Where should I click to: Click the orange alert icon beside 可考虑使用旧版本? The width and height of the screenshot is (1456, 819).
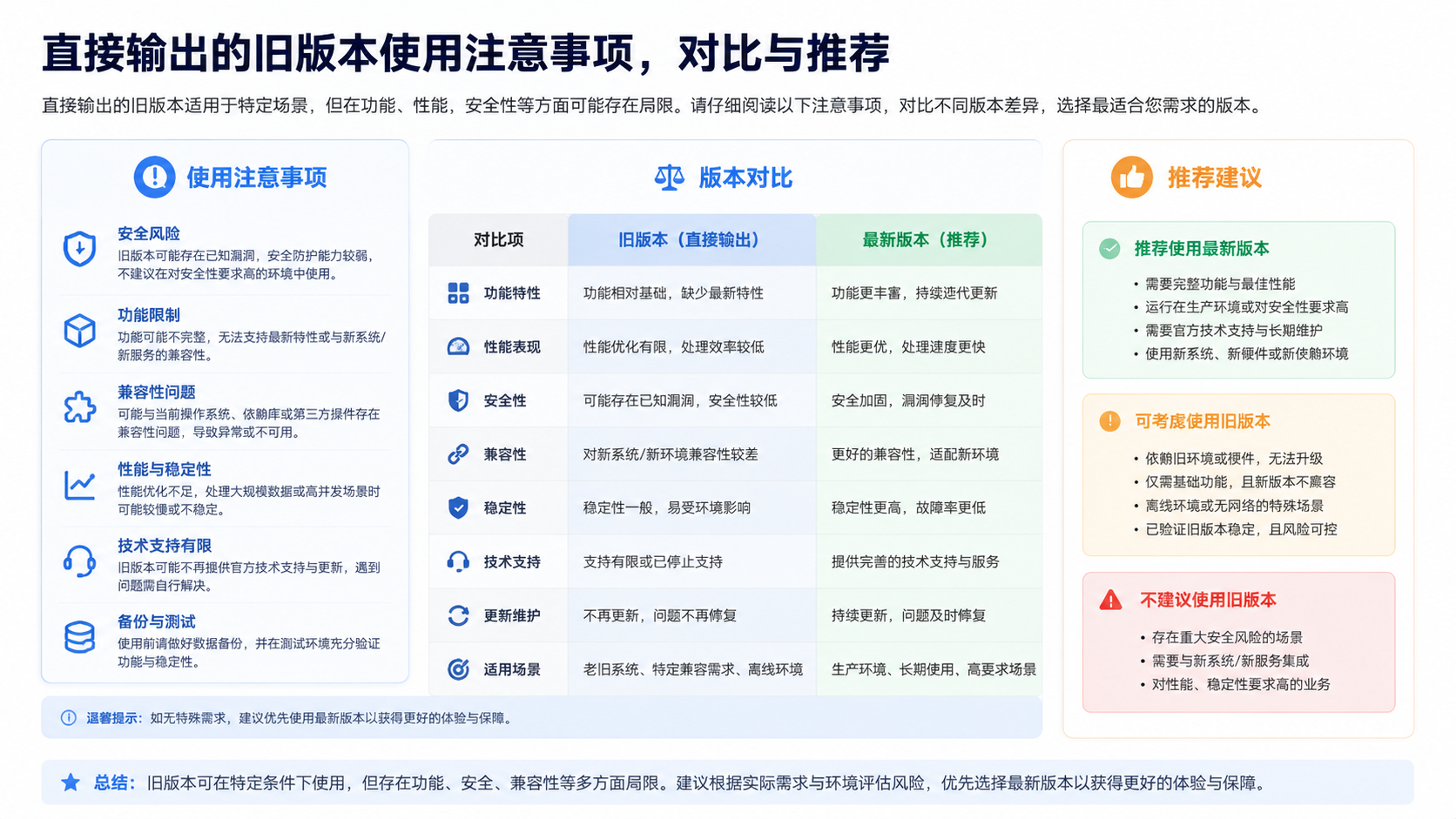[1109, 421]
